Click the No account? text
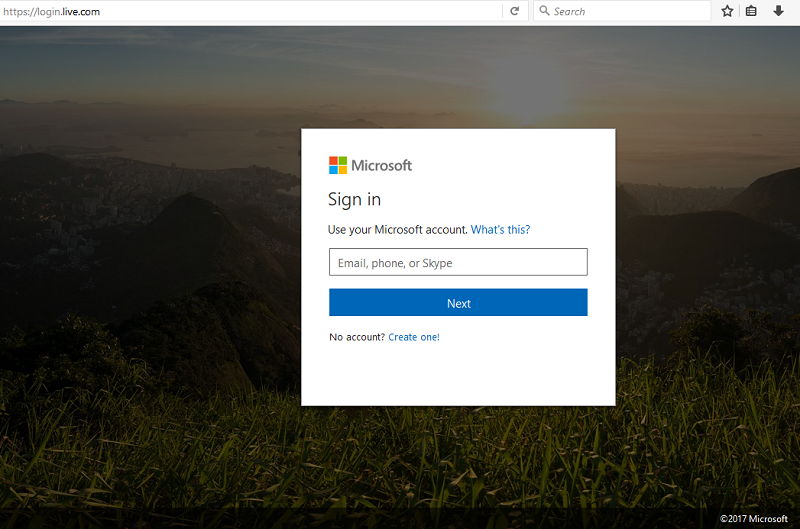Screen dimensions: 800x529 pyautogui.click(x=357, y=337)
